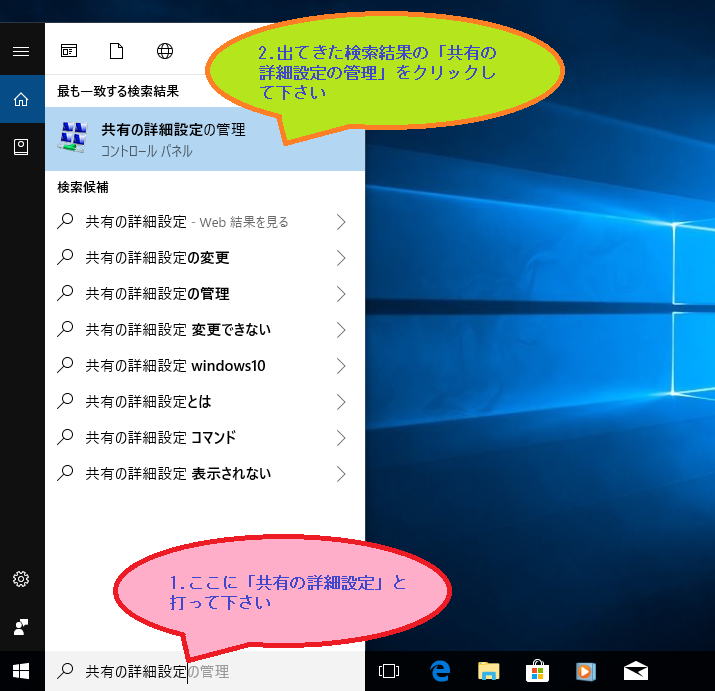Filter search results by Apps icon
Screen dimensions: 715x691
click(x=69, y=51)
